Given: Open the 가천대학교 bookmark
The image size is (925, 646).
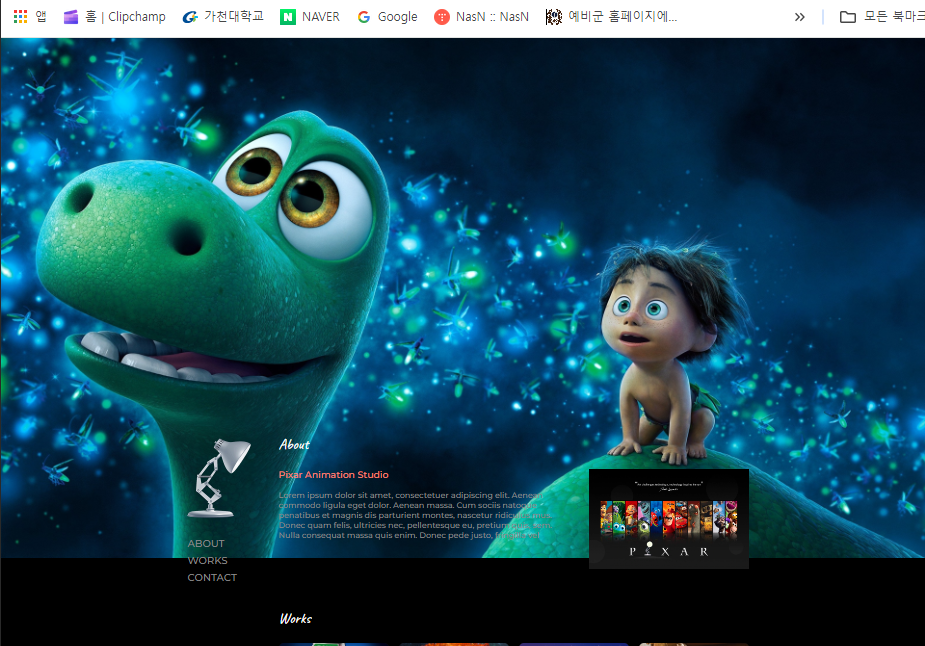Looking at the screenshot, I should (x=223, y=17).
